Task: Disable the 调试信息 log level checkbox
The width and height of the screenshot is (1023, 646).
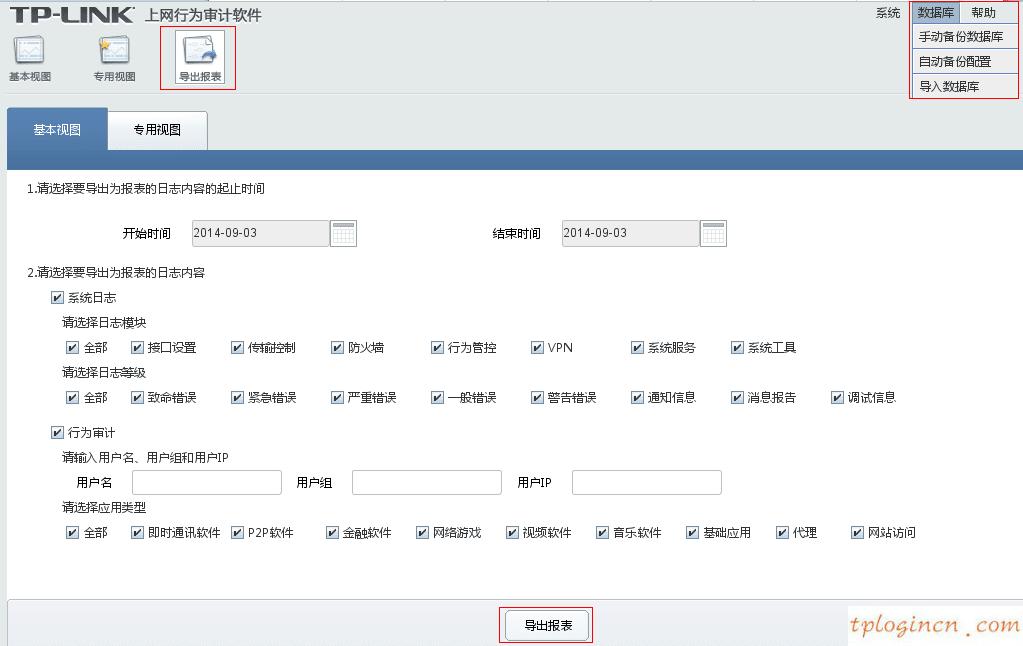Action: [x=836, y=397]
